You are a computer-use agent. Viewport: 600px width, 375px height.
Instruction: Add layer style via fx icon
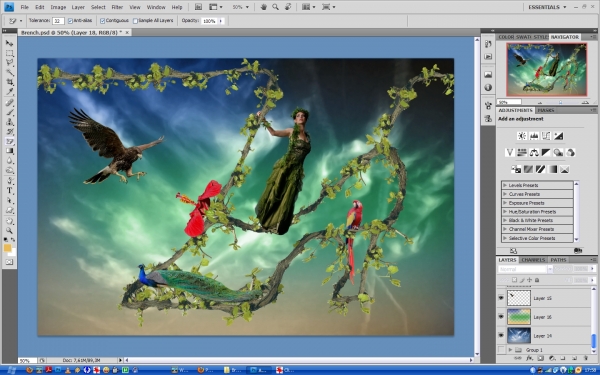[530, 359]
